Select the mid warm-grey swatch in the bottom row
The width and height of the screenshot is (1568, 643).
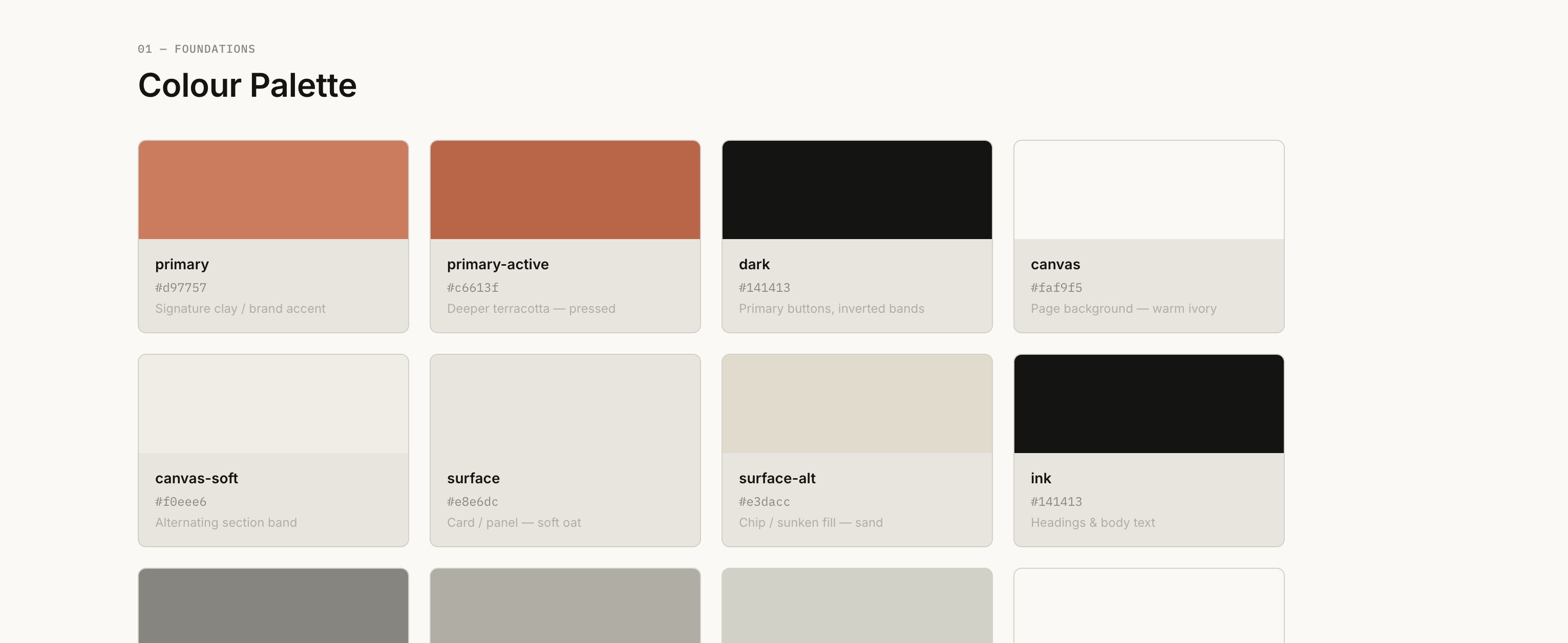click(565, 606)
